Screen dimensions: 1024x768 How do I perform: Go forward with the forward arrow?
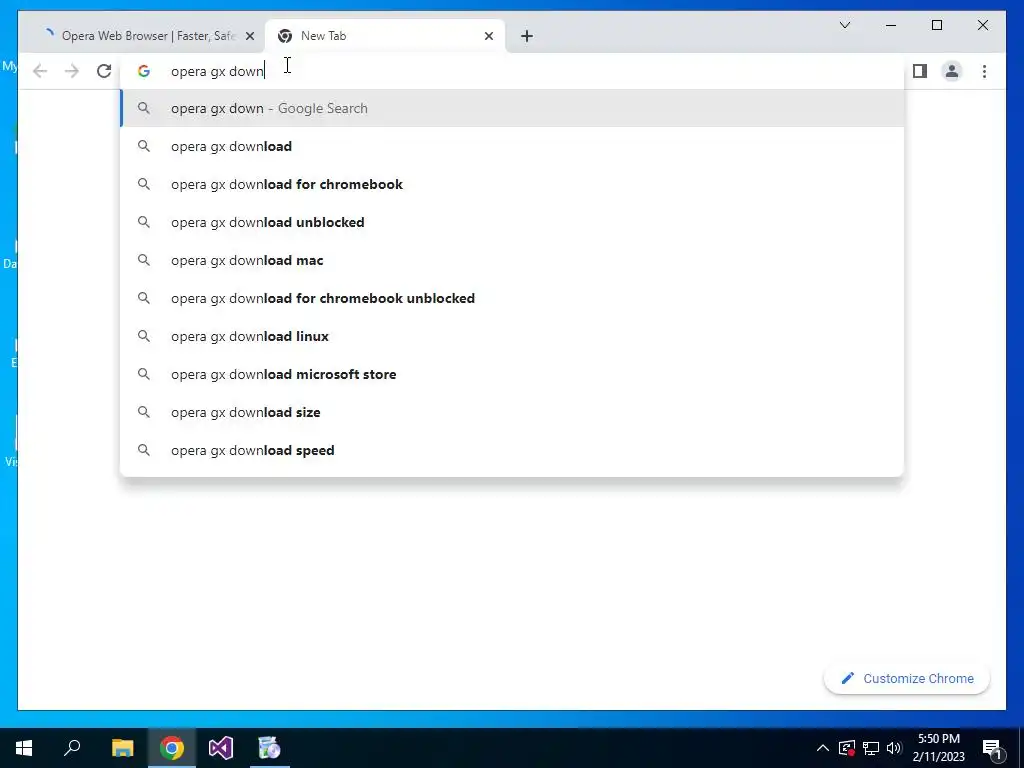pyautogui.click(x=72, y=71)
